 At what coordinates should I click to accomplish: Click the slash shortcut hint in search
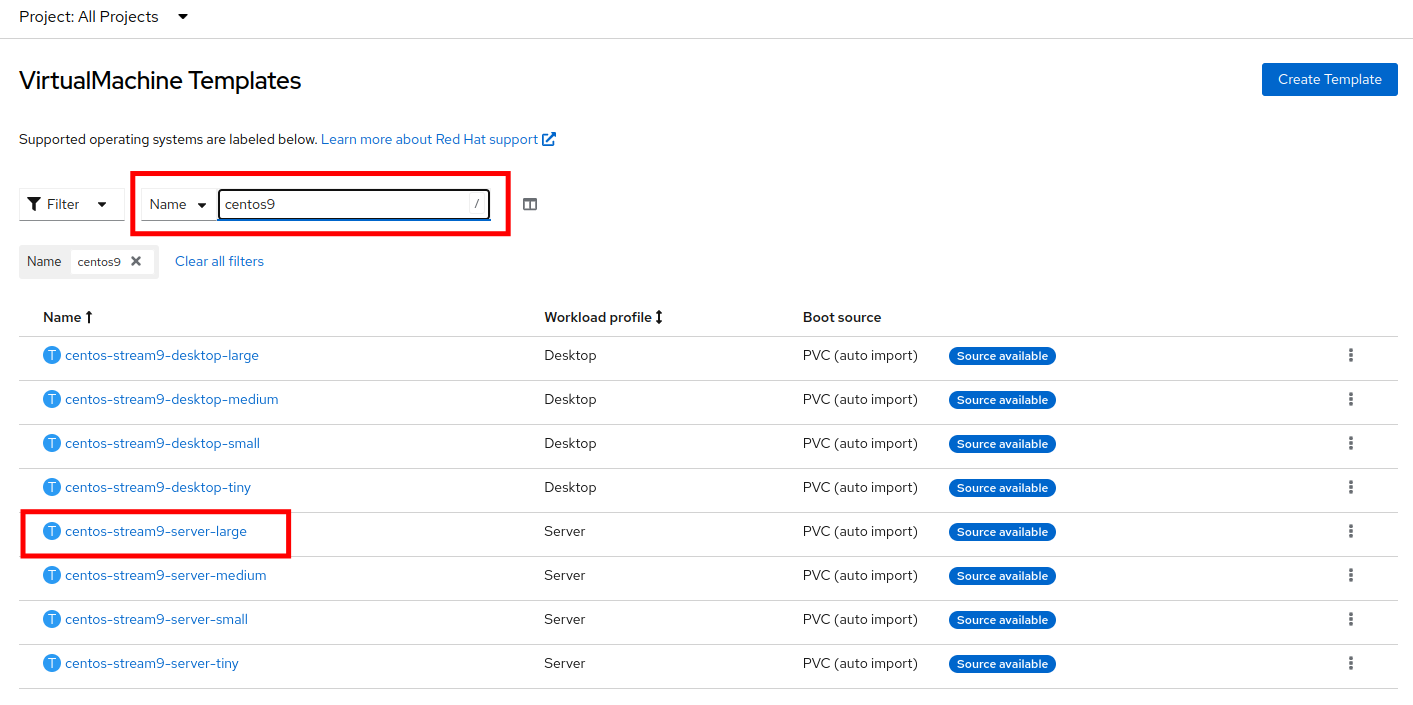coord(477,204)
